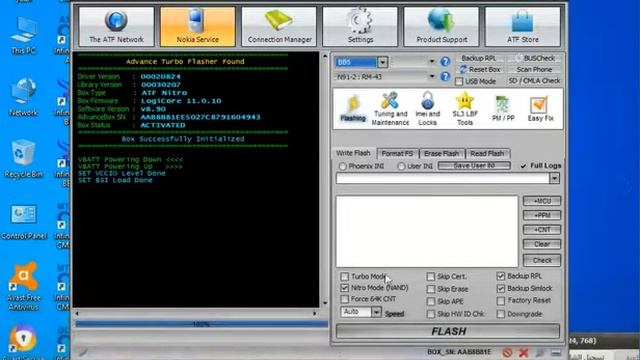Toggle Full Logs checkbox
Image resolution: width=640 pixels, height=360 pixels.
click(x=523, y=166)
